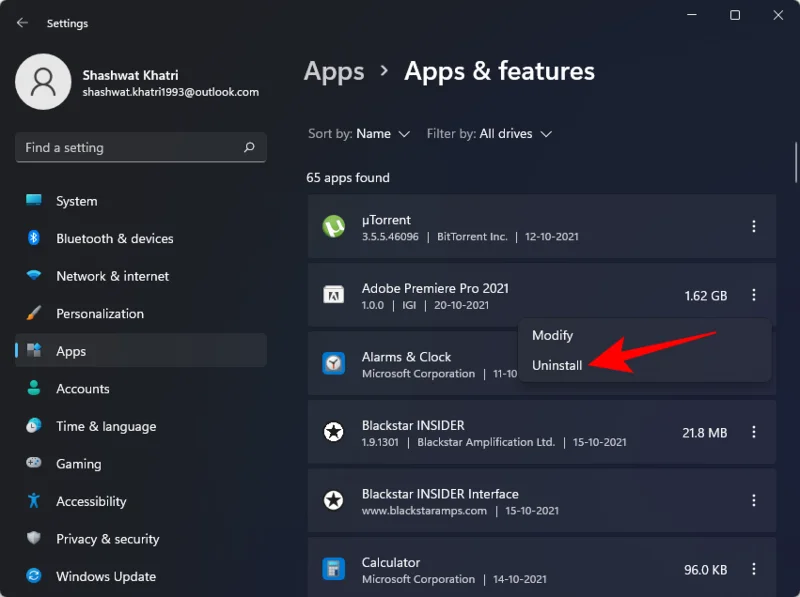Open the three-dot menu for Calculator

pyautogui.click(x=754, y=569)
